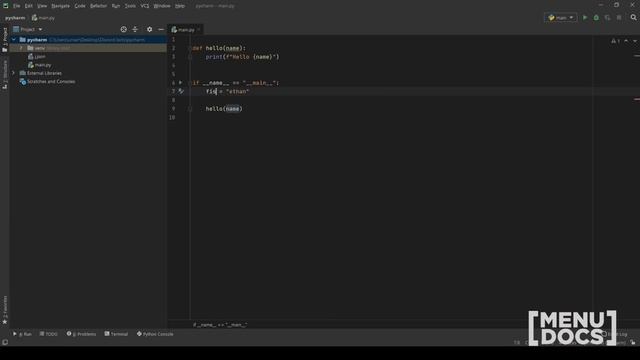Collapse the pycharm project root node
The image size is (640, 360).
point(14,40)
